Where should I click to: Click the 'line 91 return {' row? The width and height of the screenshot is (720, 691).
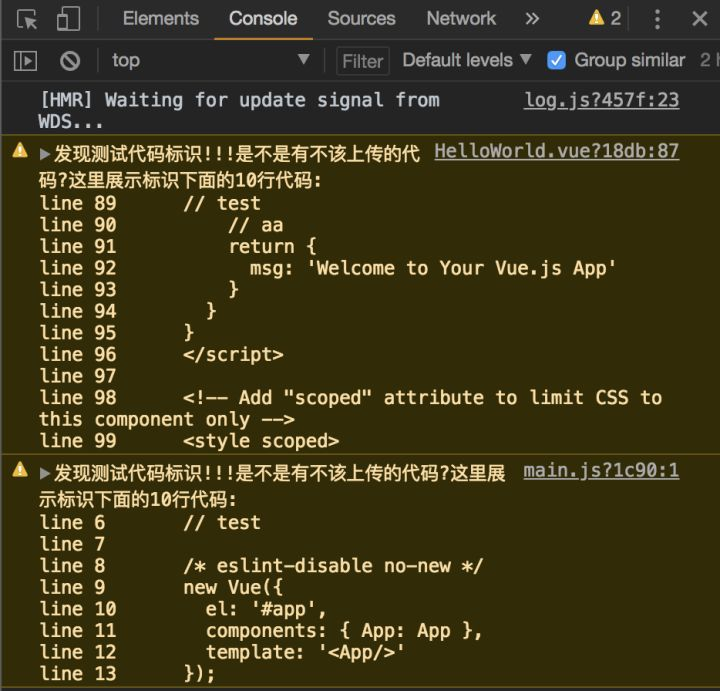178,247
